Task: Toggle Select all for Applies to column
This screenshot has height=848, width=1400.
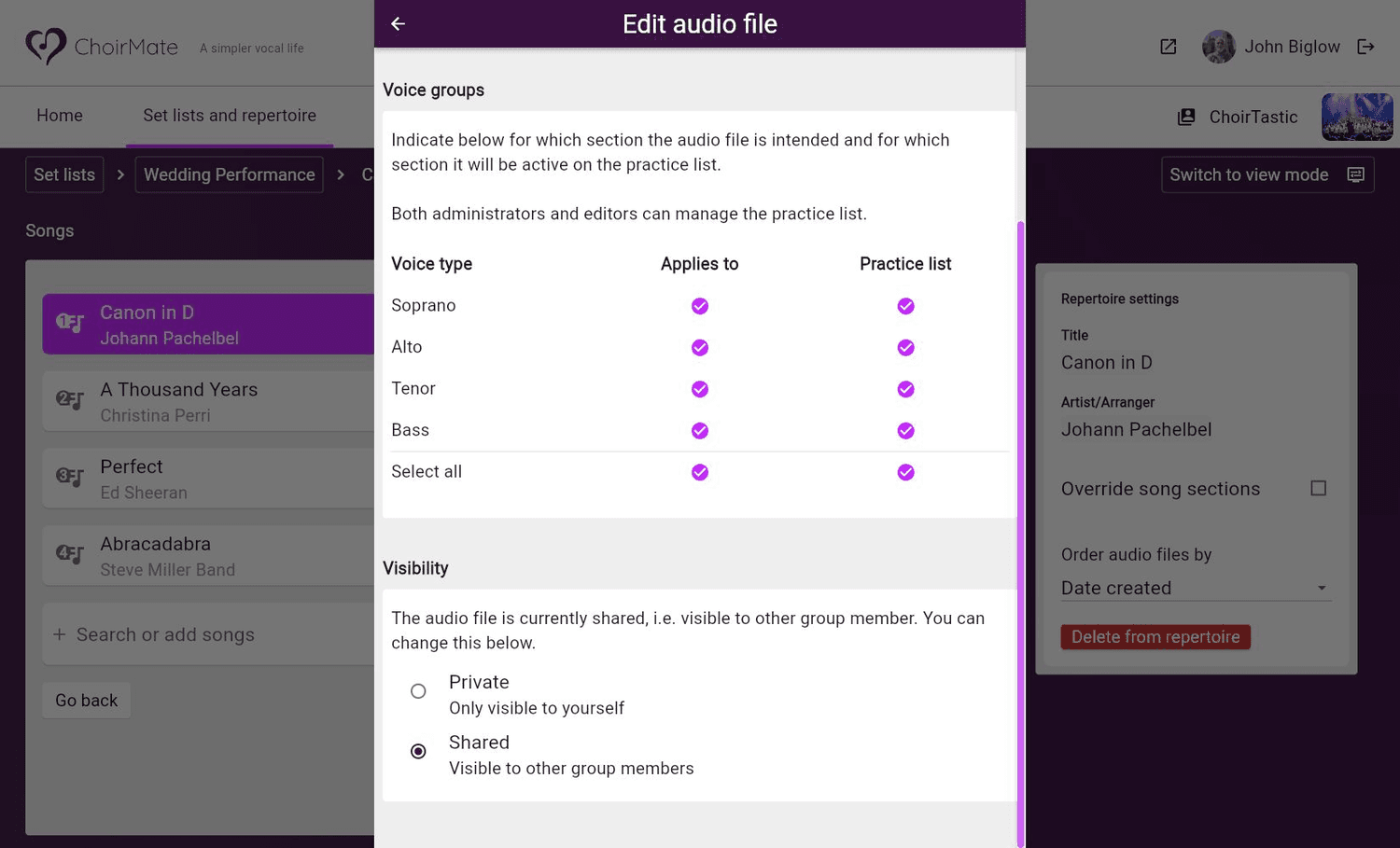Action: tap(700, 472)
